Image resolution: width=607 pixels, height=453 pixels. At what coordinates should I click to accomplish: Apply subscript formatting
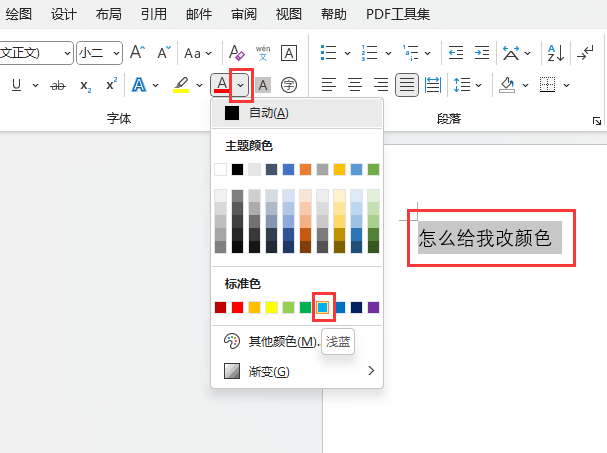(x=85, y=85)
